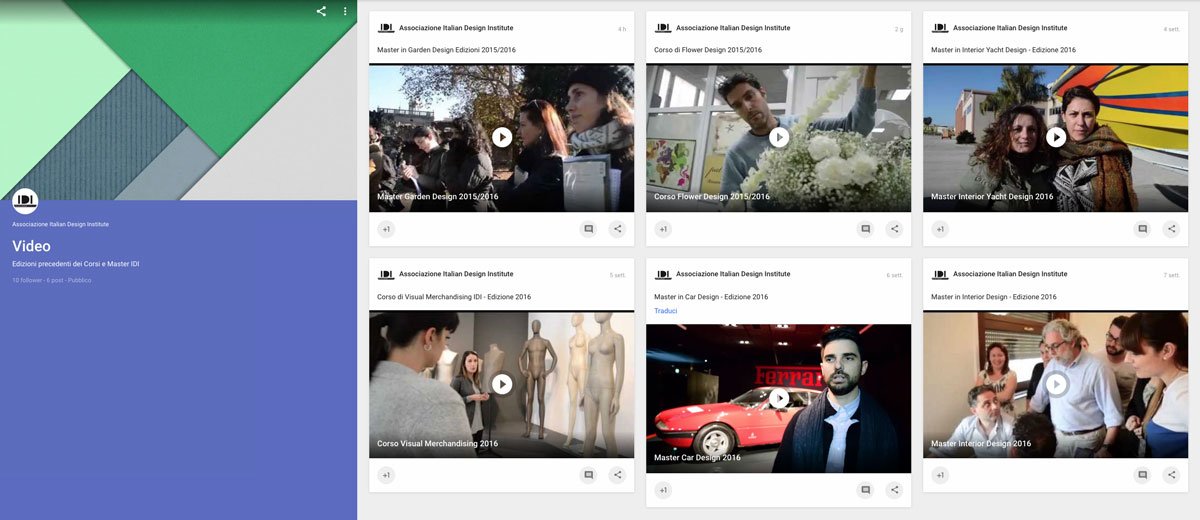Click the 'Master in Car Design - Edizione 2016' text
This screenshot has width=1200, height=520.
pyautogui.click(x=711, y=297)
